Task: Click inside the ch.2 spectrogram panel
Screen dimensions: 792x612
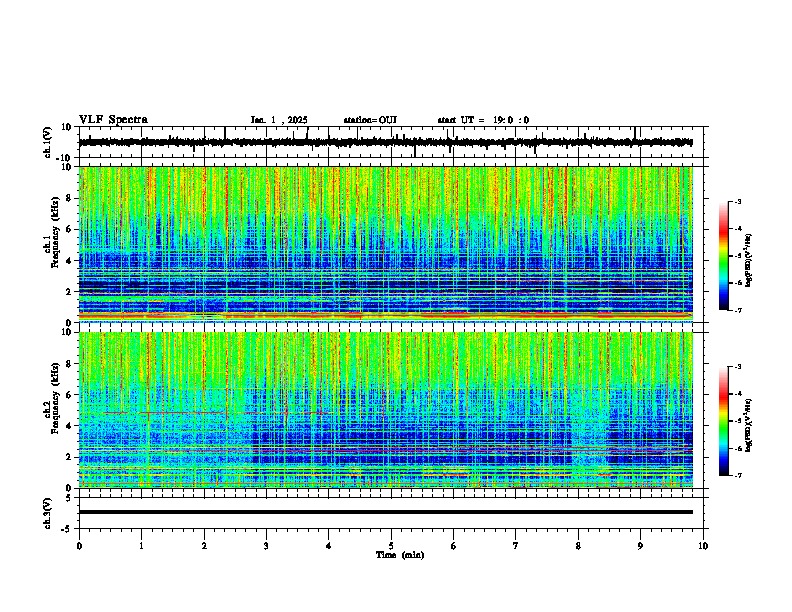Action: 386,410
